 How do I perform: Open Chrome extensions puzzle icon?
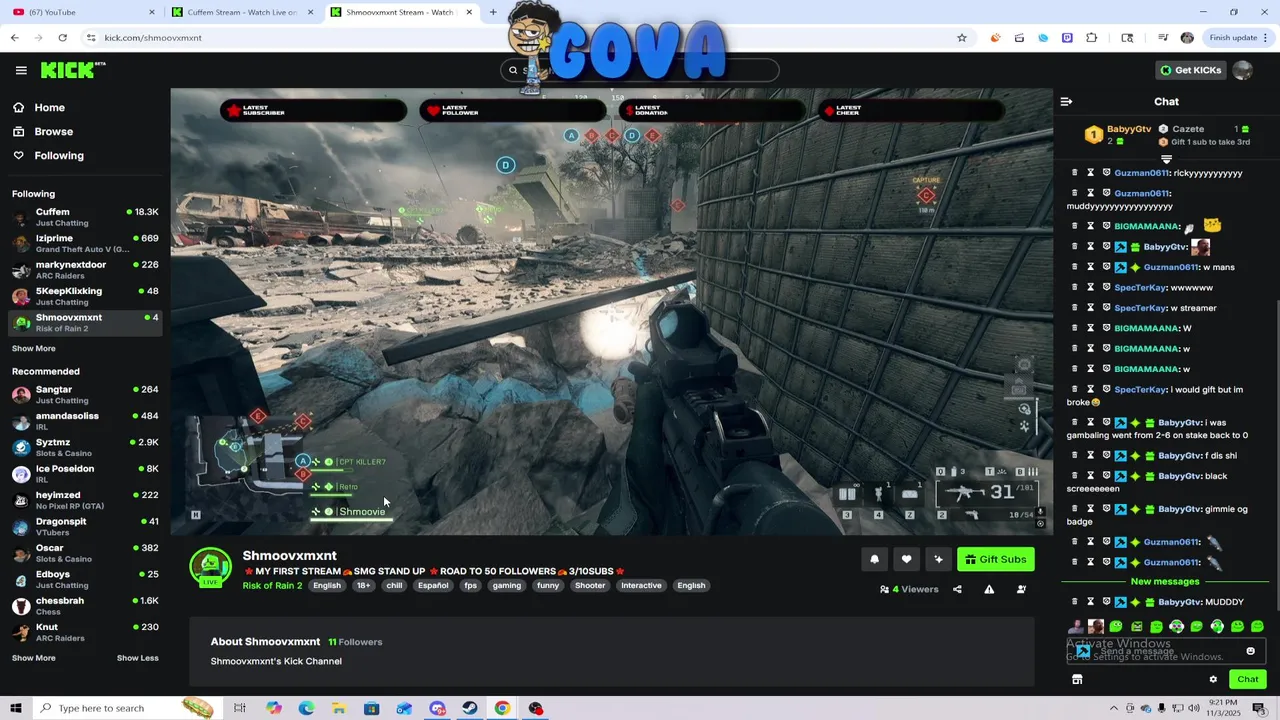[x=1091, y=38]
